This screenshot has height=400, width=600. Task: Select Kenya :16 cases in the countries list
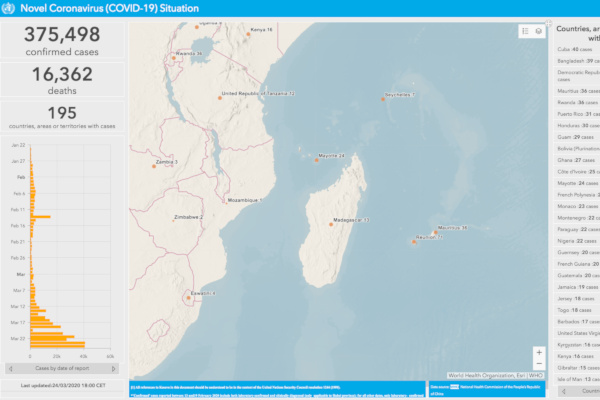577,356
